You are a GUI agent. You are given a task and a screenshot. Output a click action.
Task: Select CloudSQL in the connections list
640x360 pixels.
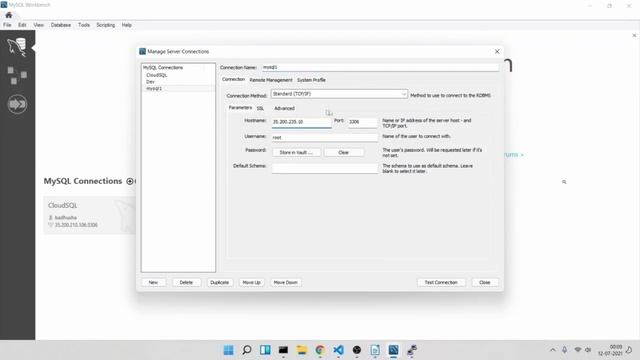click(x=157, y=75)
